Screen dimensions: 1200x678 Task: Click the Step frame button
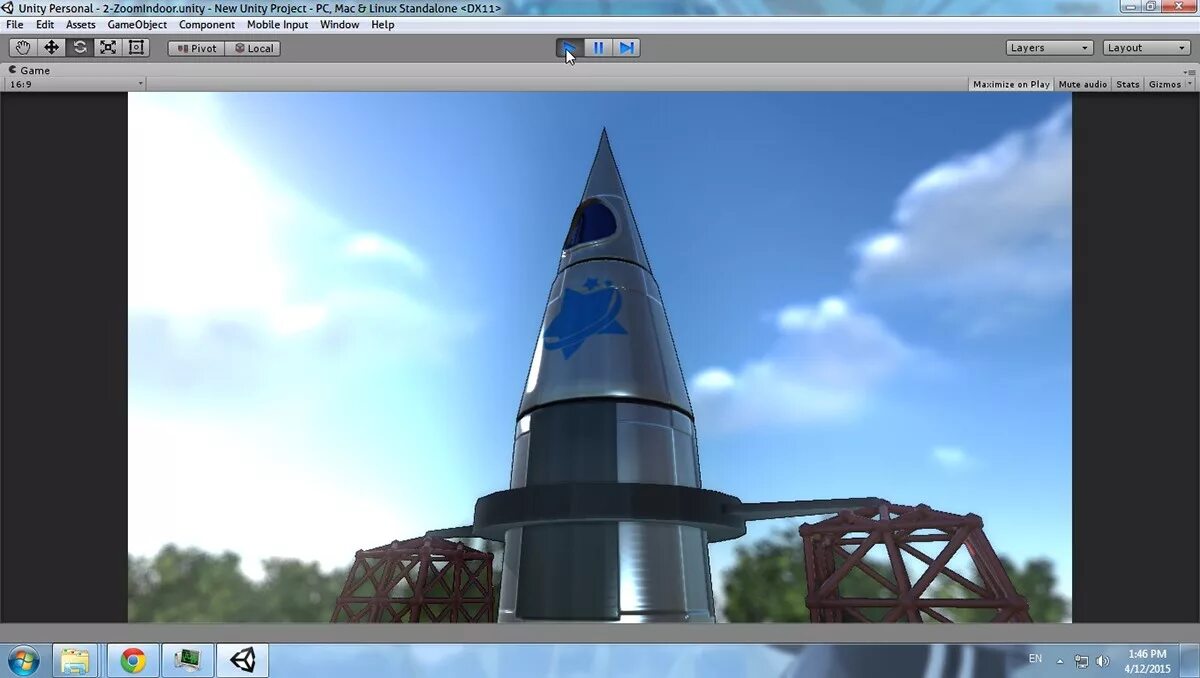[627, 47]
